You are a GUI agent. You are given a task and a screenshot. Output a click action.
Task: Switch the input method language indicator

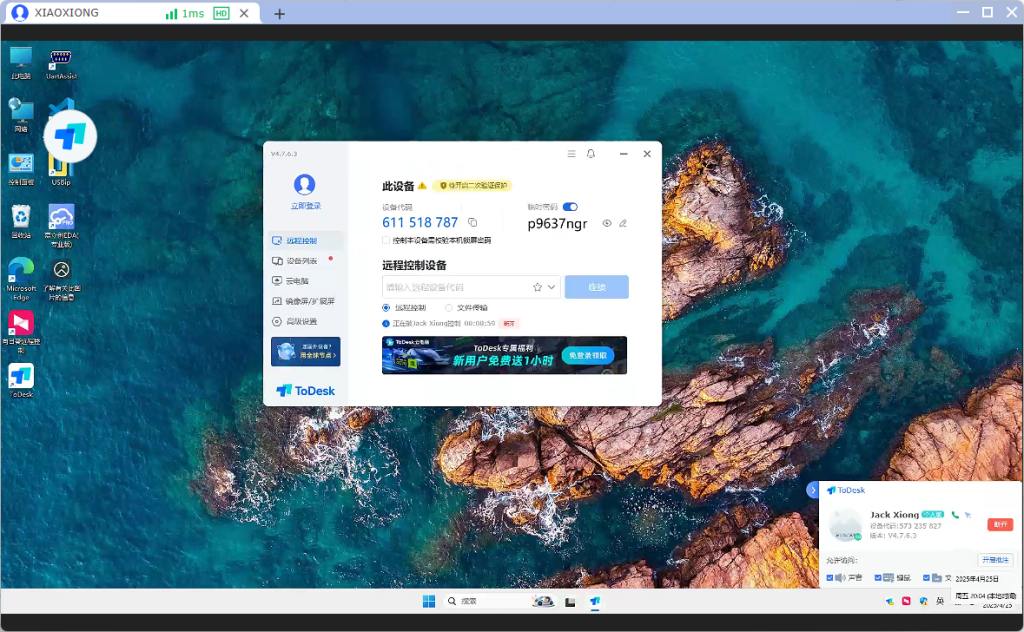[x=940, y=601]
